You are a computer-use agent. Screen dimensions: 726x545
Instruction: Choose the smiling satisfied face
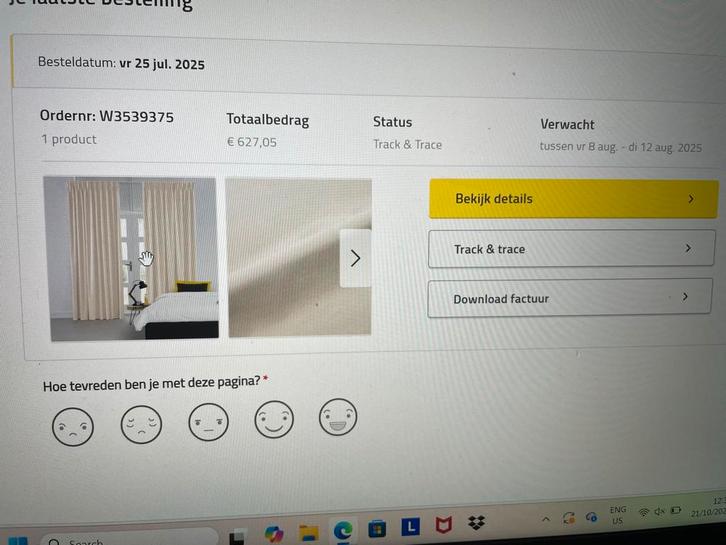click(274, 420)
